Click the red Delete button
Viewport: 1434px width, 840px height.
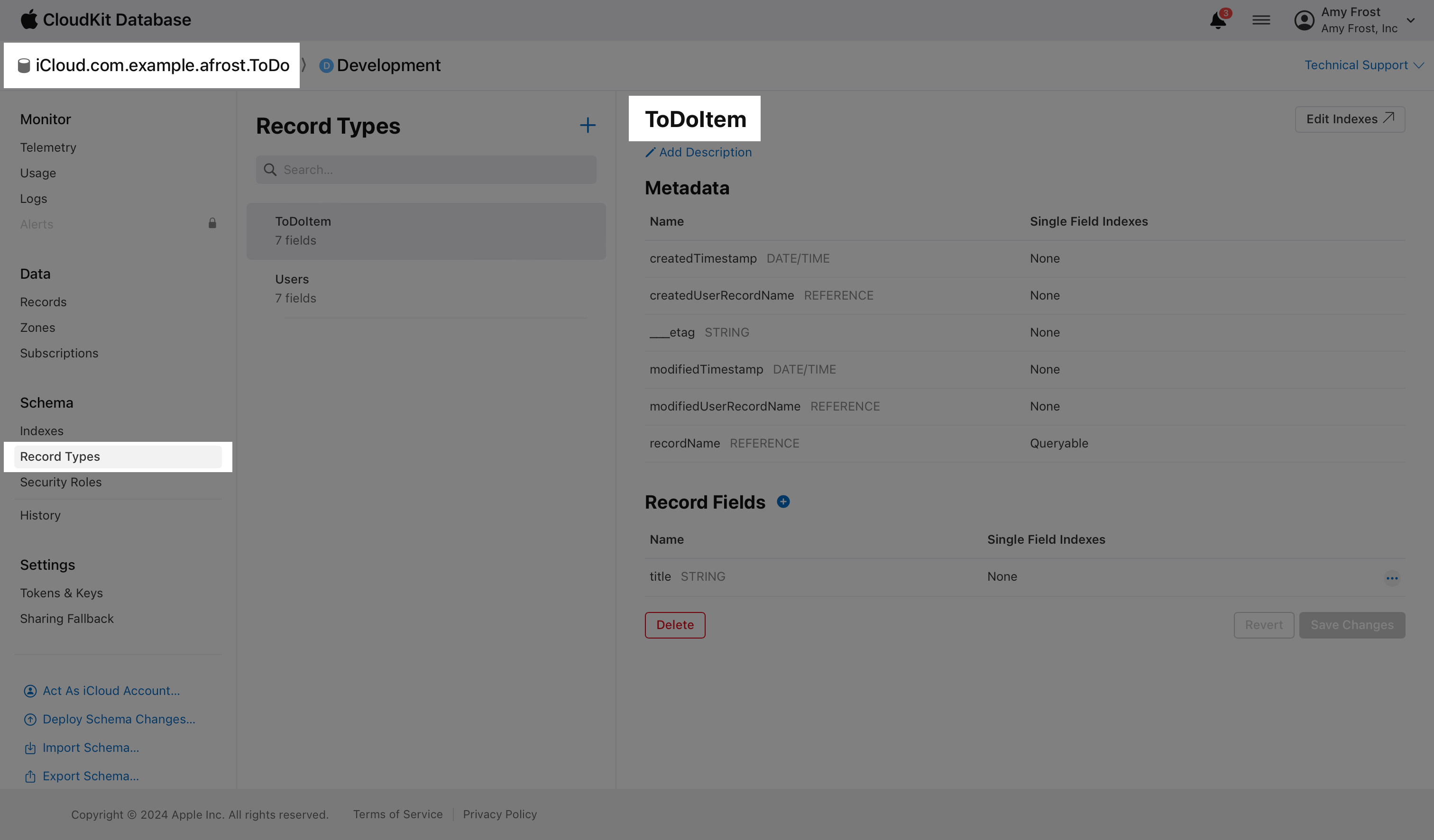pyautogui.click(x=674, y=625)
